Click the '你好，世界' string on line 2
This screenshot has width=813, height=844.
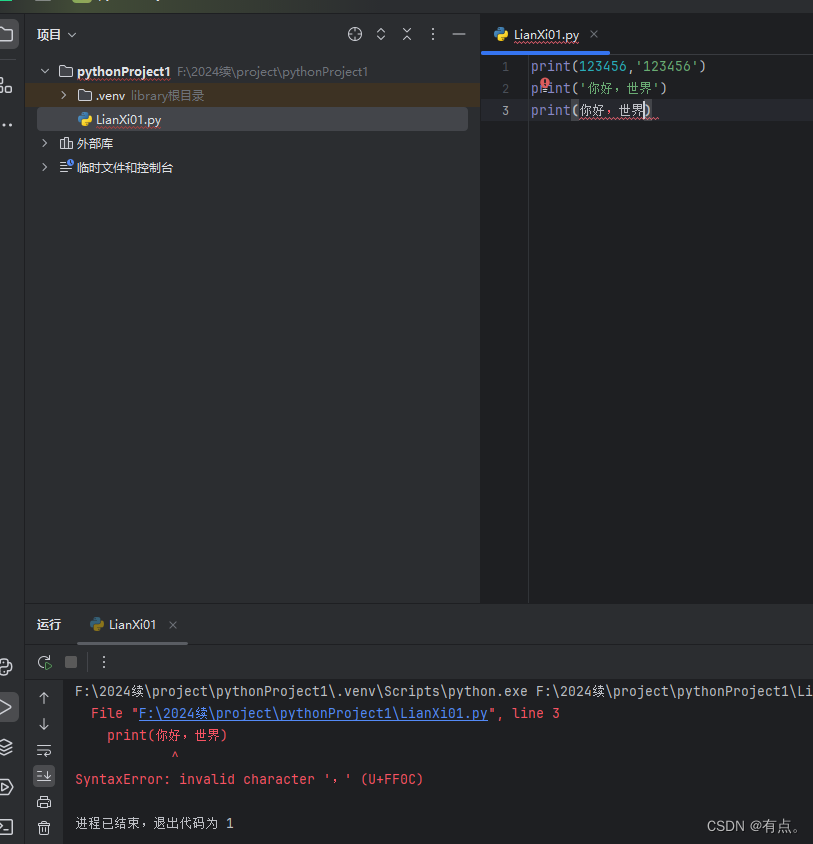click(x=619, y=88)
